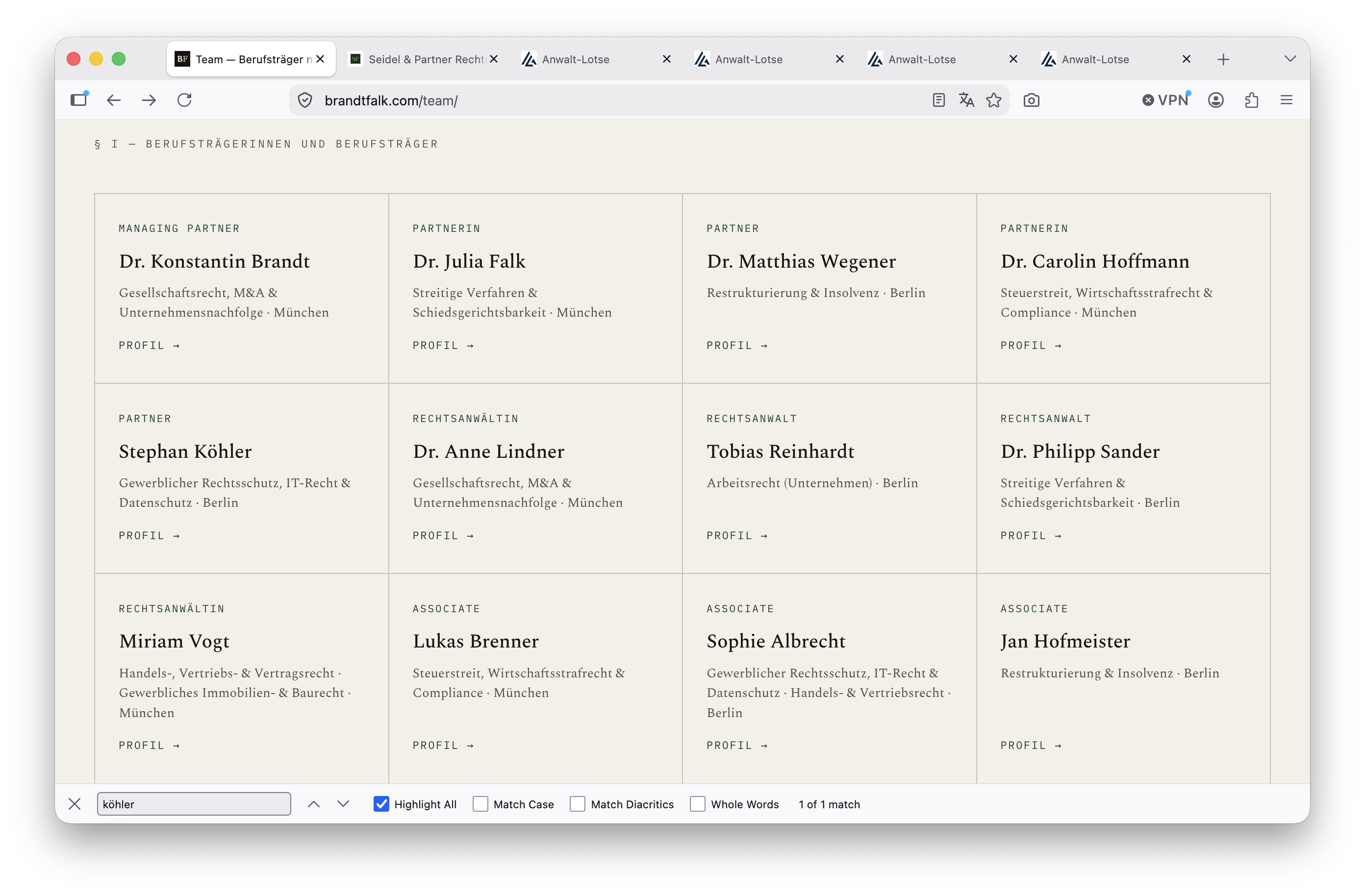1365x896 pixels.
Task: Enable Whole Words option
Action: tap(697, 804)
